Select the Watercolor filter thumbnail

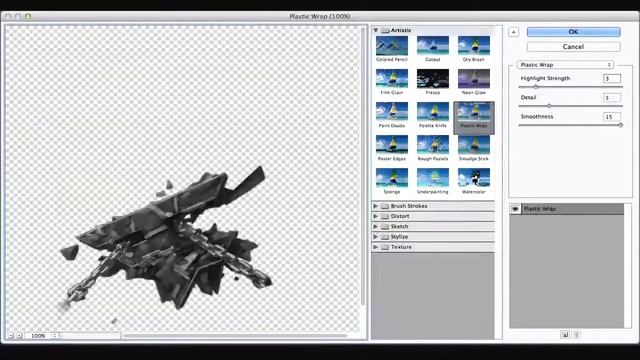tap(474, 178)
